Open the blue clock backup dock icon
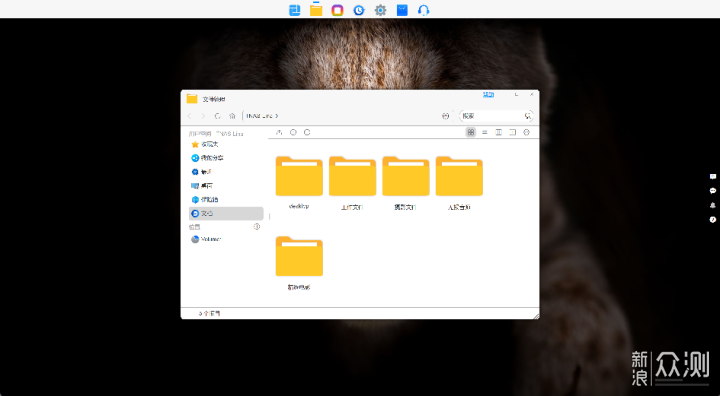The height and width of the screenshot is (396, 720). tap(359, 10)
